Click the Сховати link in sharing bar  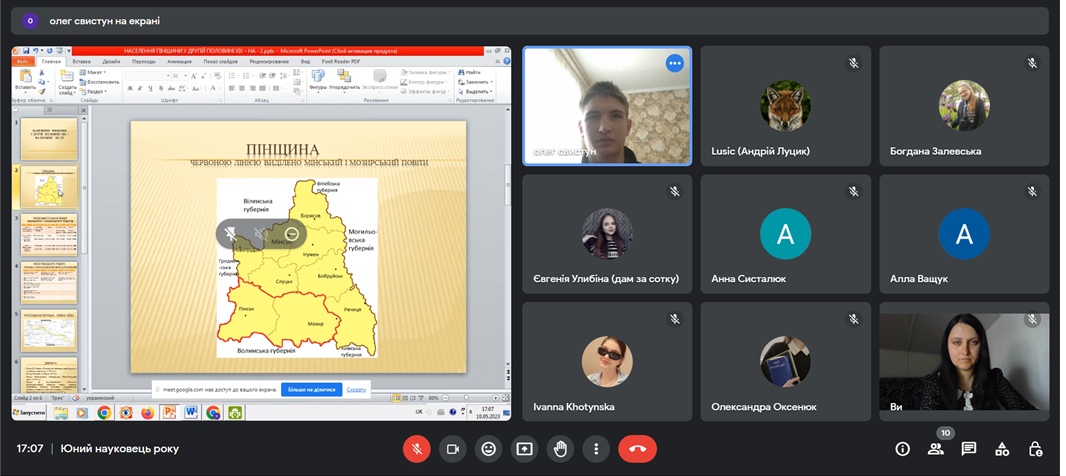click(357, 389)
